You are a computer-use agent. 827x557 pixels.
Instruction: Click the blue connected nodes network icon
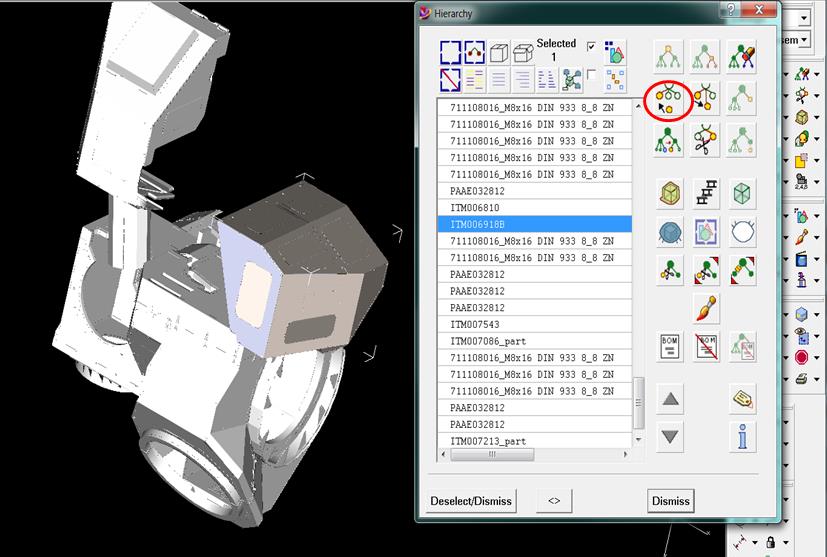coord(572,80)
